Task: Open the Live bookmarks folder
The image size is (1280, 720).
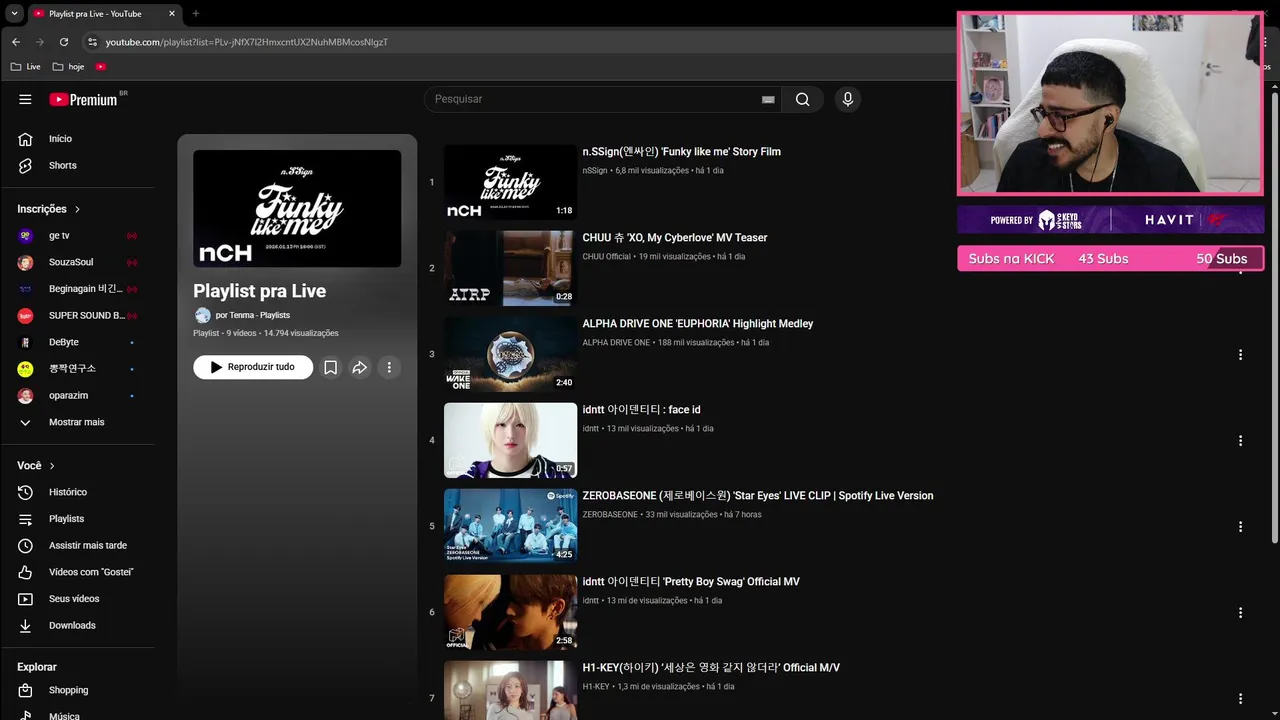Action: pyautogui.click(x=26, y=67)
